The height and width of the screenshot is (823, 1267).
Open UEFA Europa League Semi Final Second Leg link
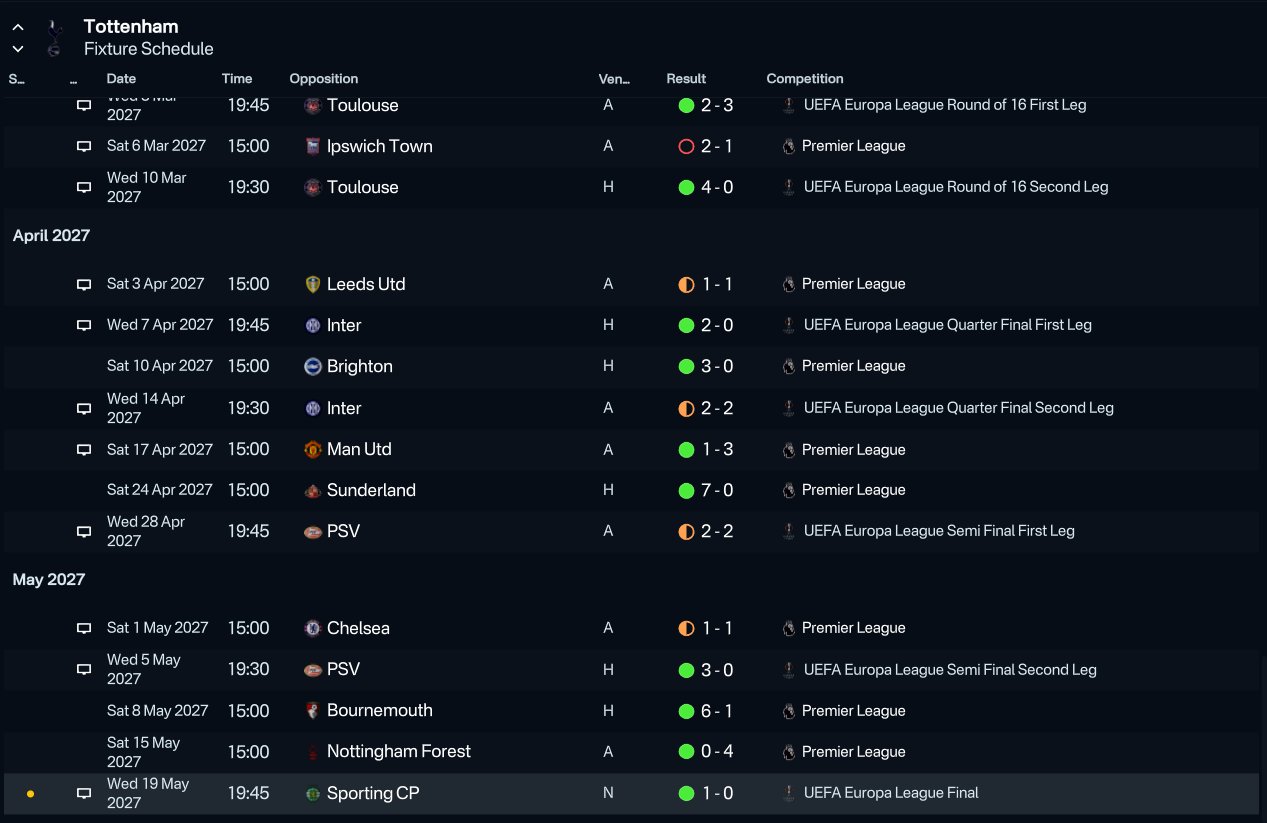950,670
